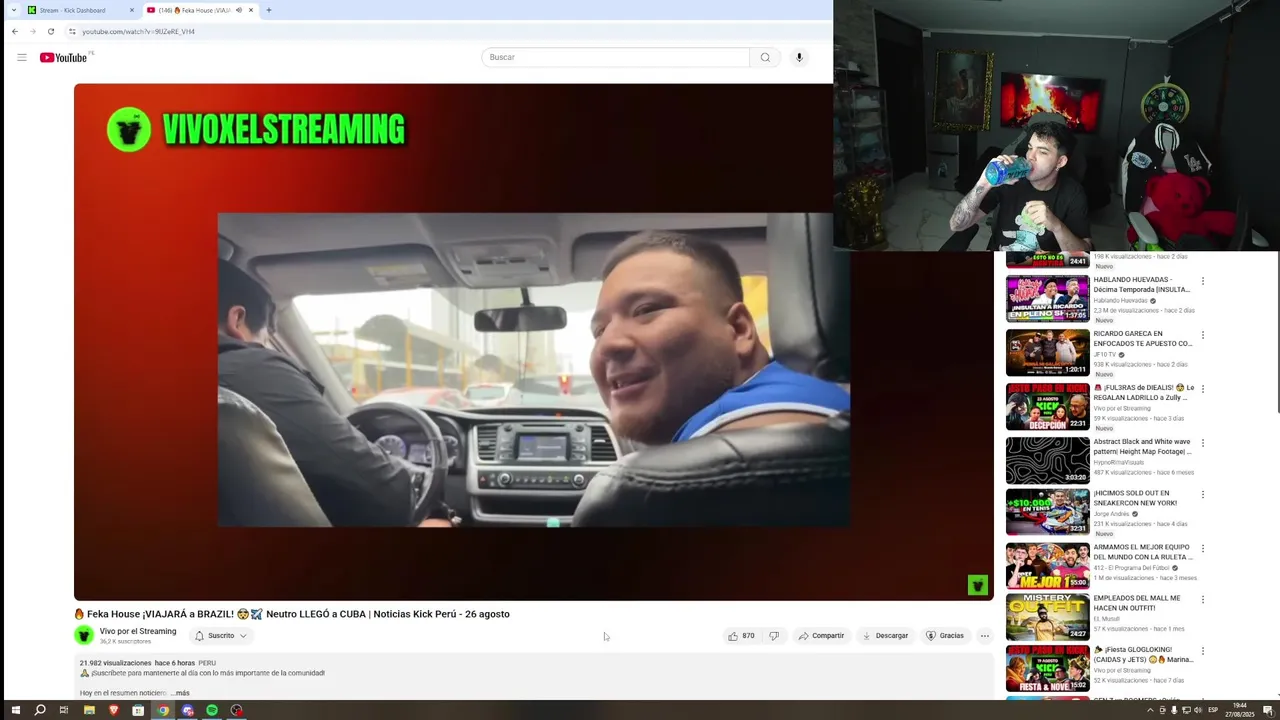Image resolution: width=1280 pixels, height=720 pixels.
Task: Open the notification center on taskbar
Action: 1267,710
